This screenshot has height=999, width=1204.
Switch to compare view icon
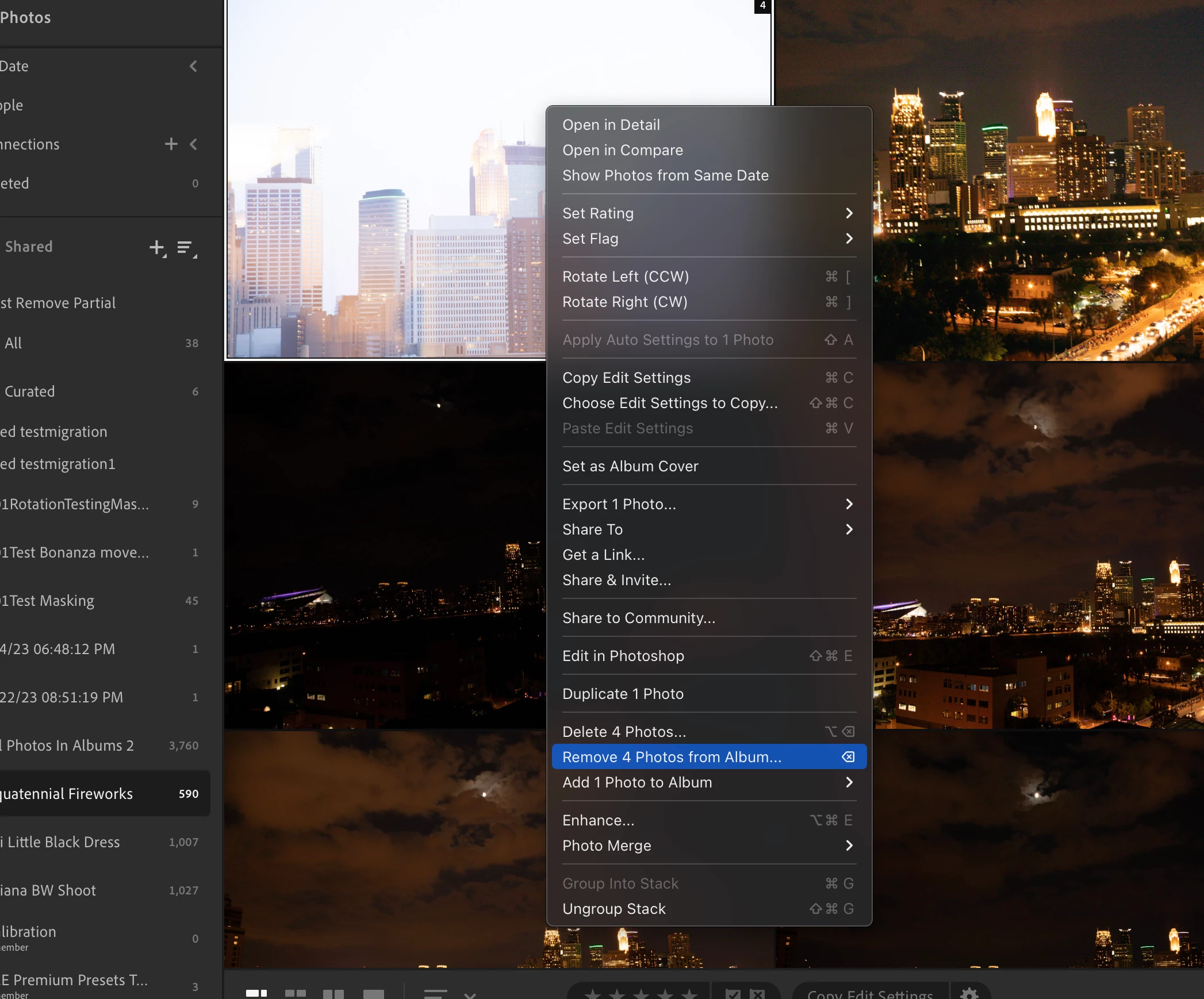333,994
